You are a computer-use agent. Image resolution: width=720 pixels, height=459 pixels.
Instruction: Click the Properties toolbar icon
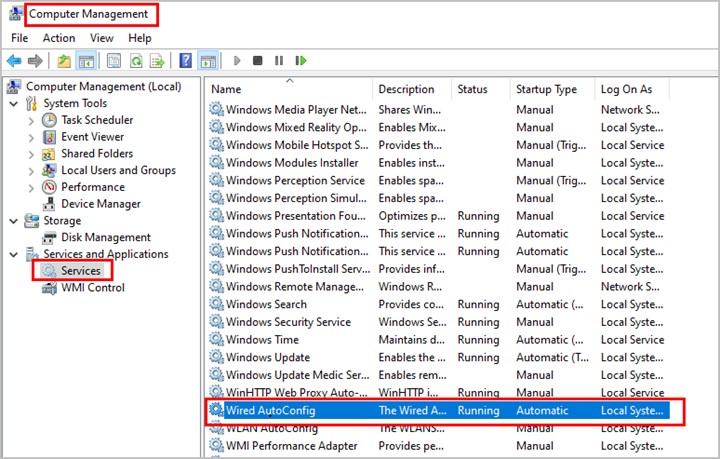coord(114,61)
